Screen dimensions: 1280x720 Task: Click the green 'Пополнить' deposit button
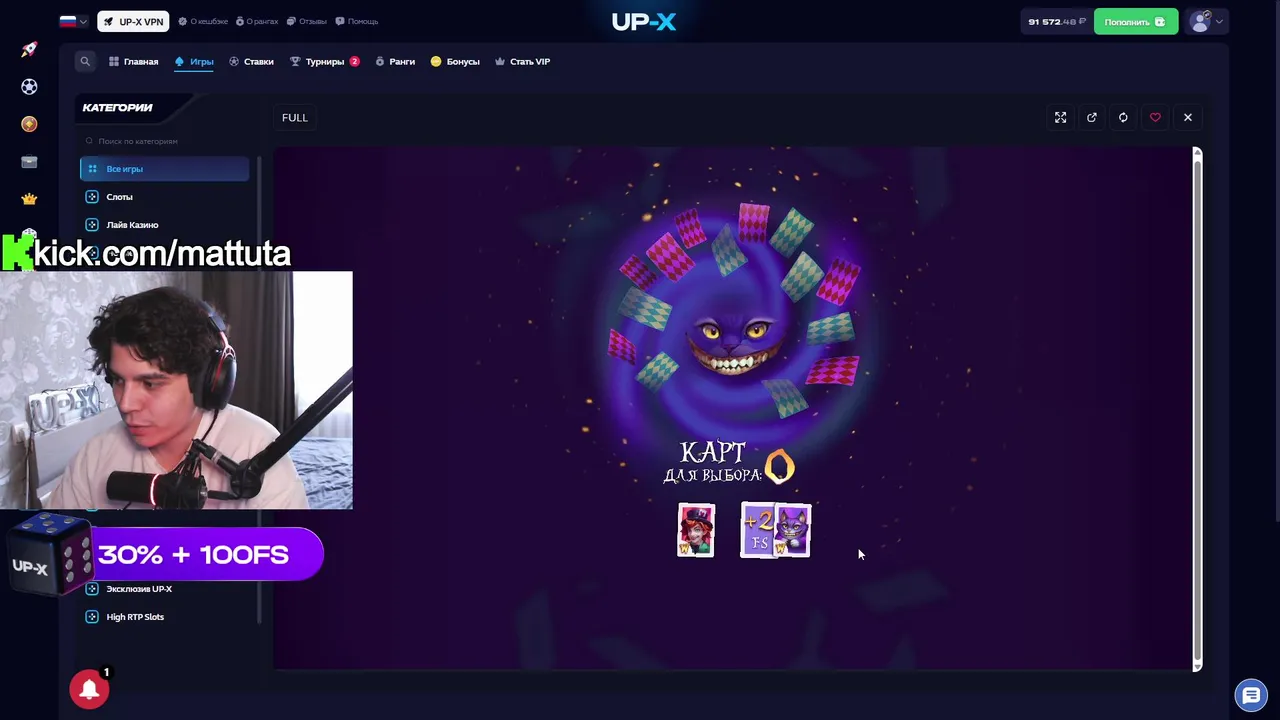pos(1135,22)
